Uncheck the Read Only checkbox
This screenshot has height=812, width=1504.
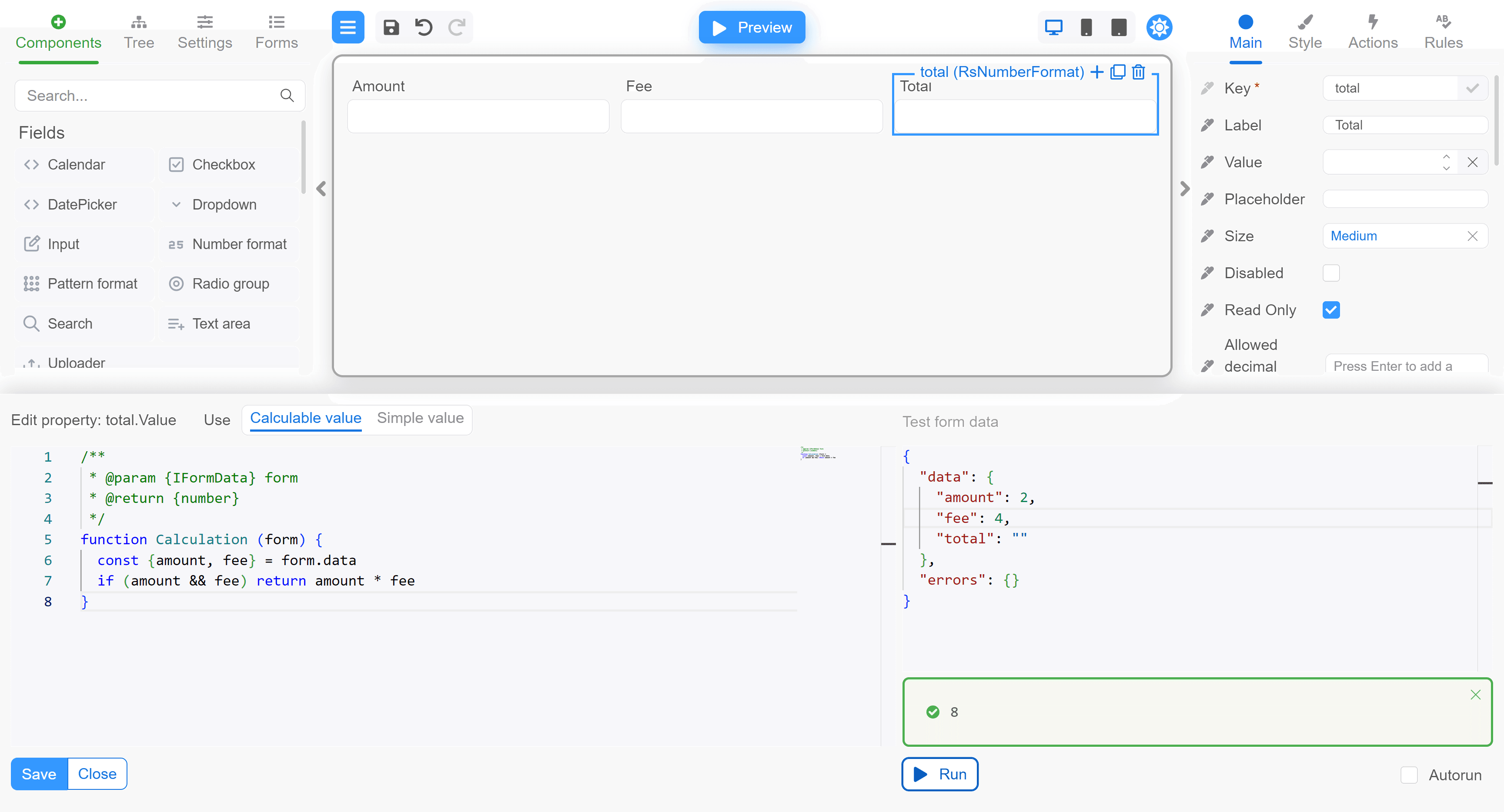pos(1331,310)
